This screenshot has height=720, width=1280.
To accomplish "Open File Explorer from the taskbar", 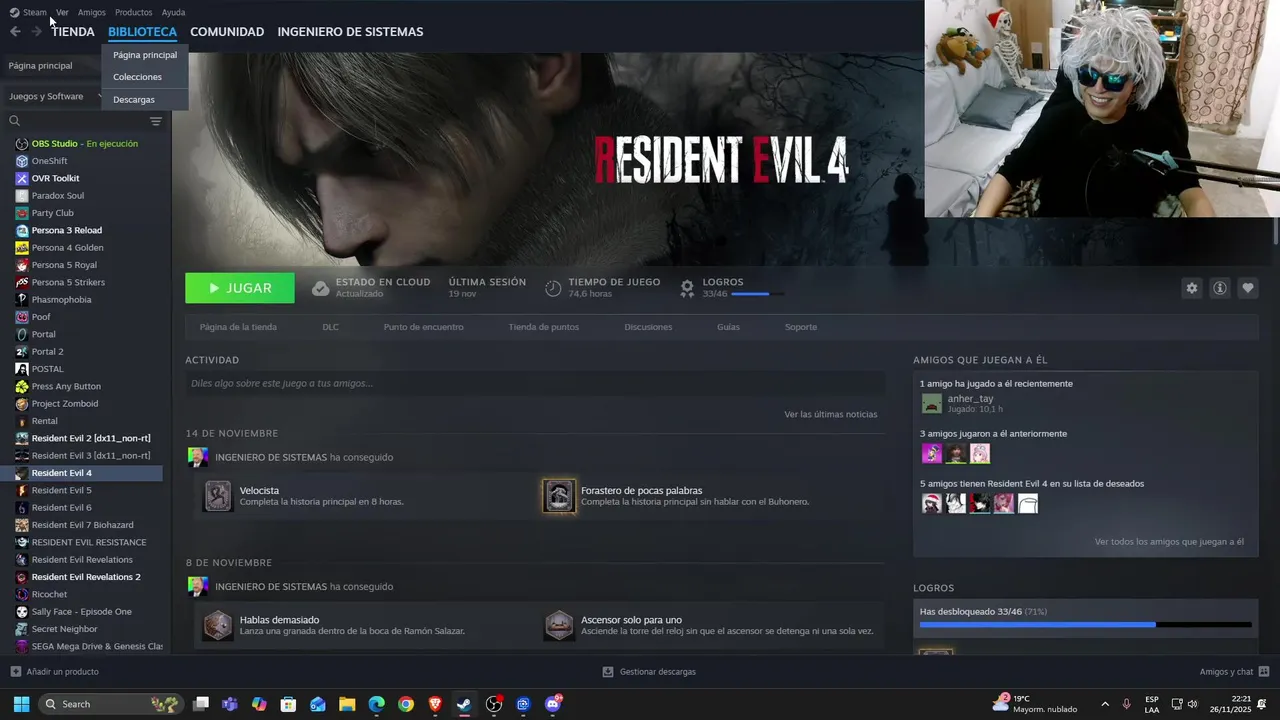I will point(347,704).
